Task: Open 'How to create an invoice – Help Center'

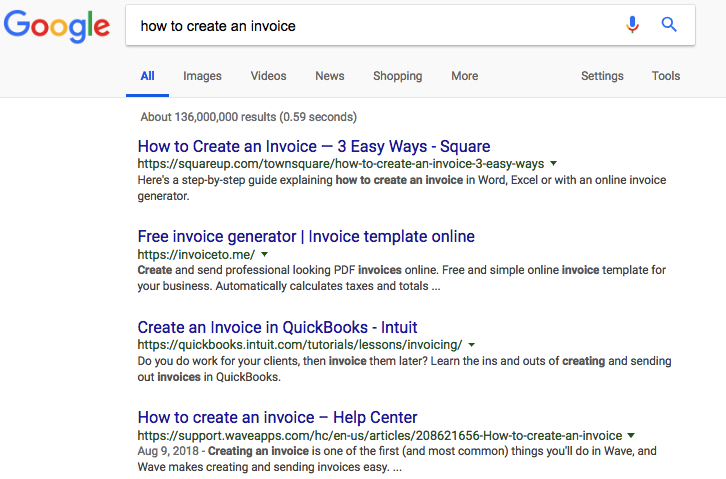Action: 277,417
